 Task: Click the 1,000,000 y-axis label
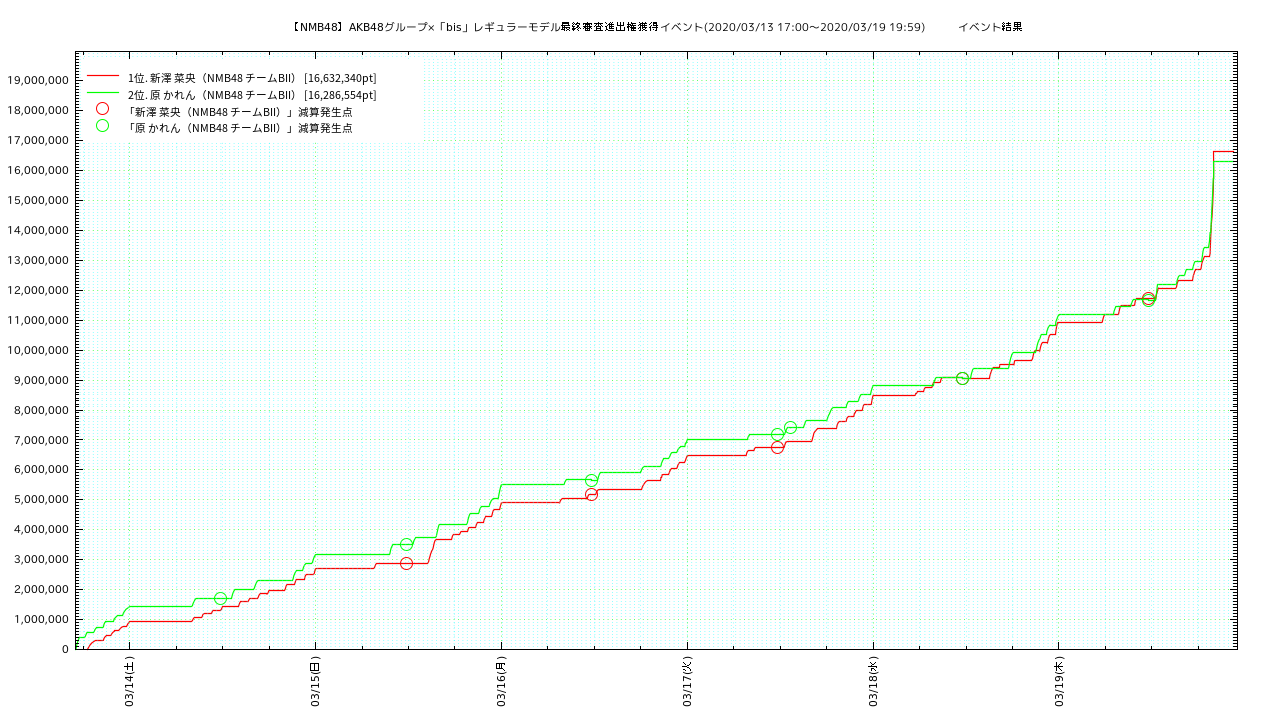(41, 620)
